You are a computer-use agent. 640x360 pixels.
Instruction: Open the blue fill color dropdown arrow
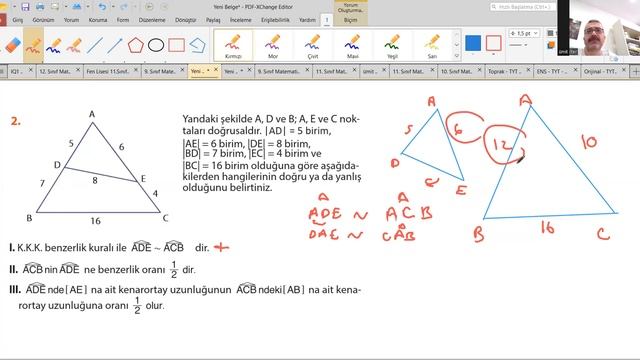(x=473, y=54)
